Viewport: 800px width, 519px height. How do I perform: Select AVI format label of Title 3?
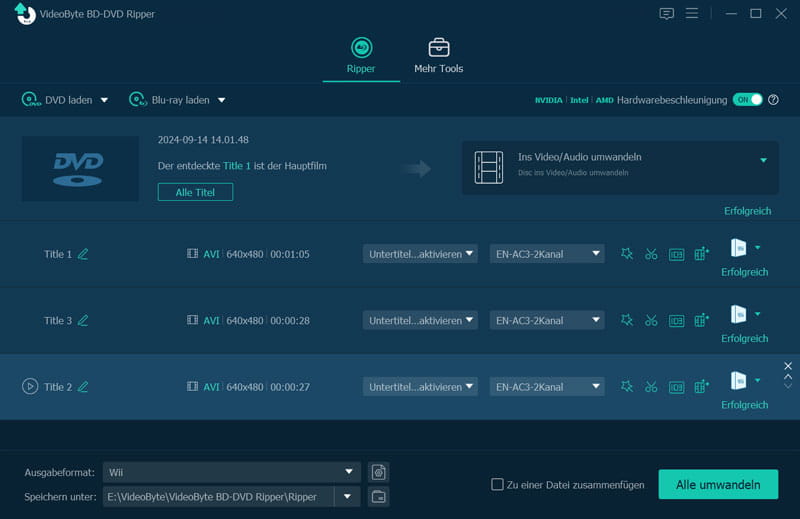tap(211, 320)
